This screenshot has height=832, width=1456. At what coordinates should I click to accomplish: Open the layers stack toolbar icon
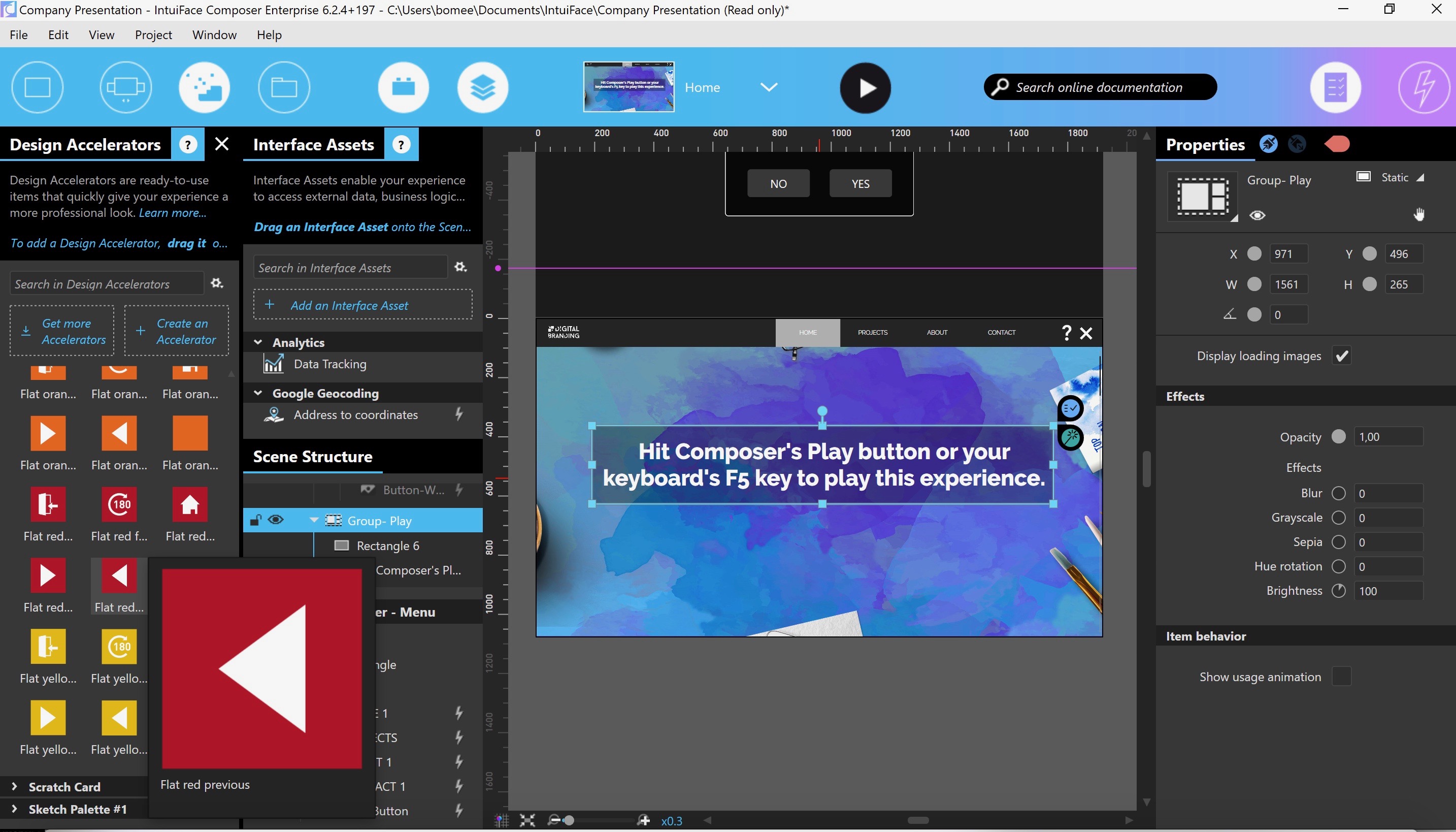coord(482,88)
